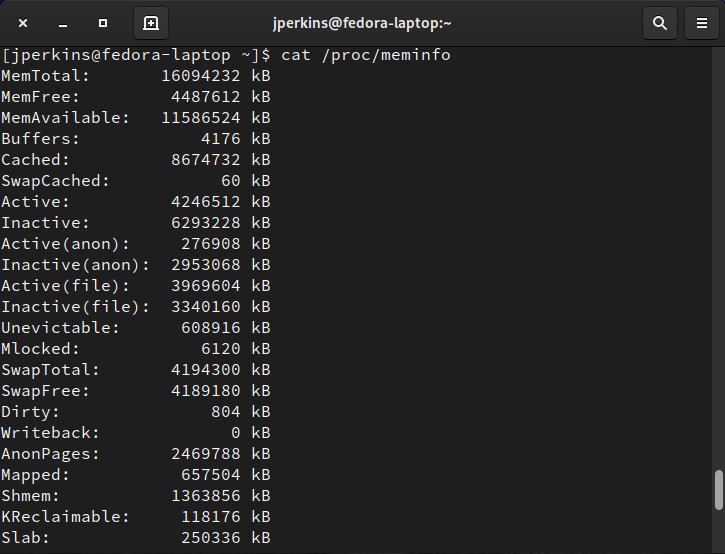Open the terminal search
Image resolution: width=725 pixels, height=554 pixels.
pos(659,22)
